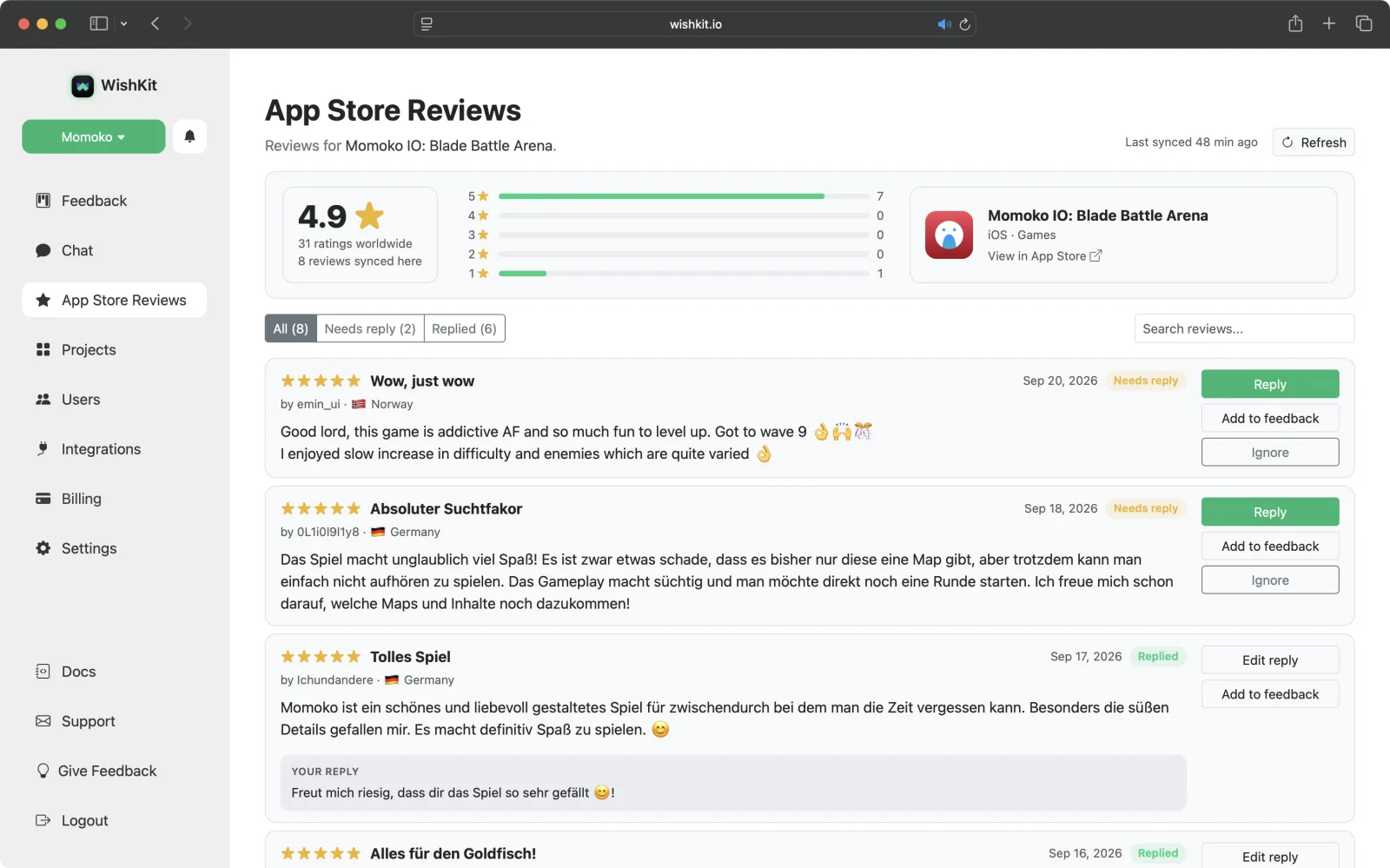Open Chat in the sidebar
Screen dimensions: 1390x868
[114, 250]
